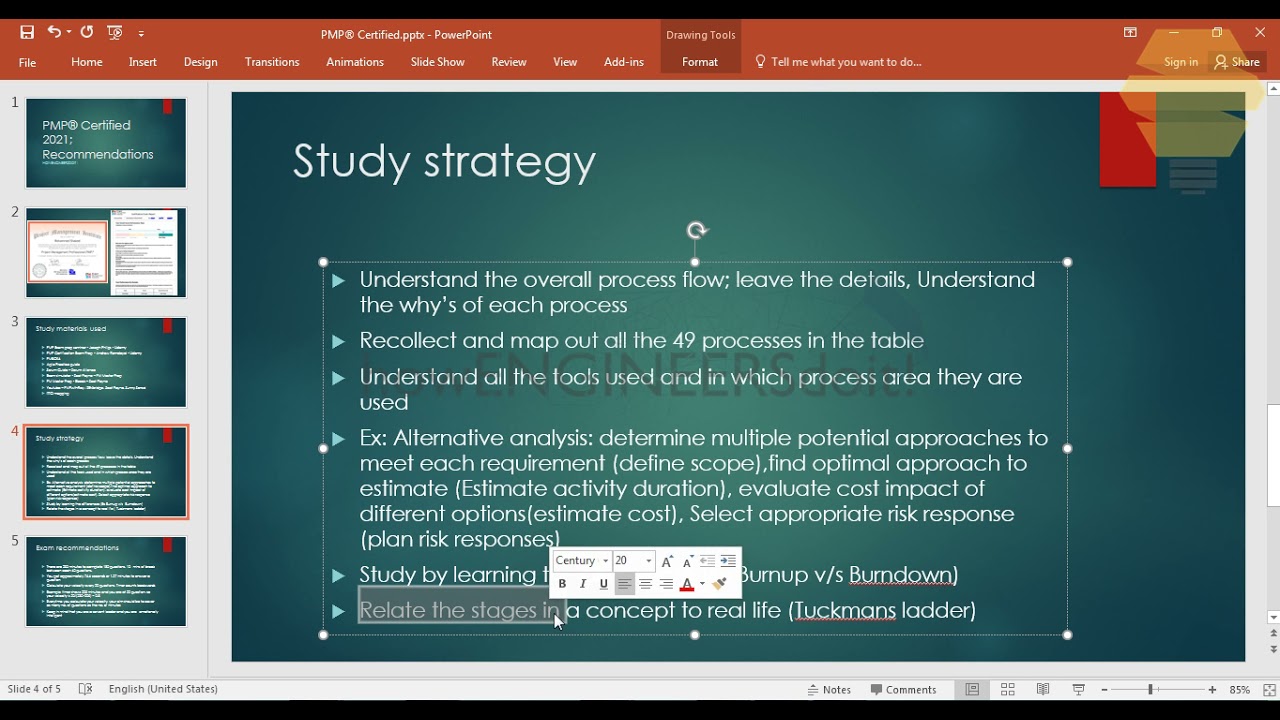Viewport: 1280px width, 720px height.
Task: Select the Drawing Tools Format tab
Action: click(700, 62)
